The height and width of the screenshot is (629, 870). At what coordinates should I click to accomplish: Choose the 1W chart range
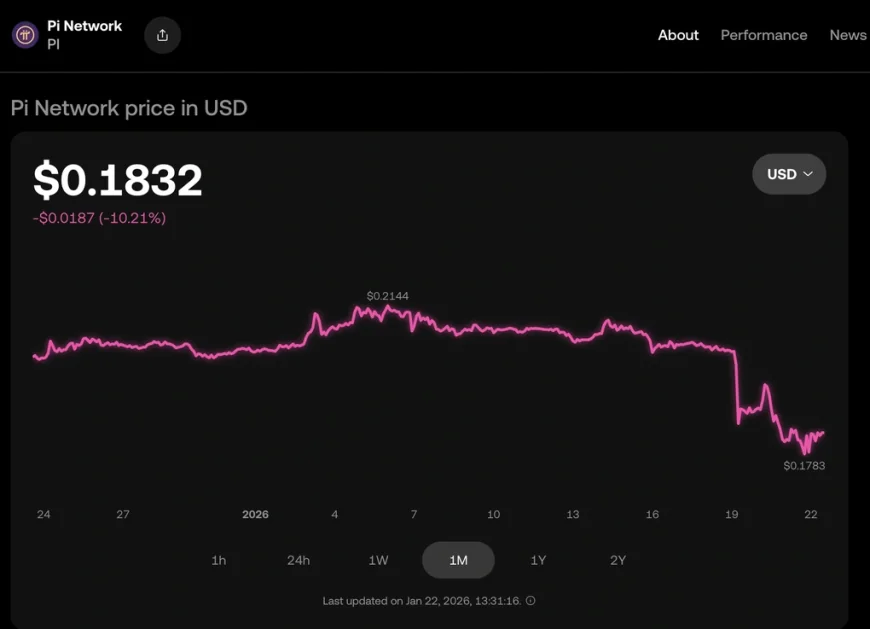[x=378, y=560]
